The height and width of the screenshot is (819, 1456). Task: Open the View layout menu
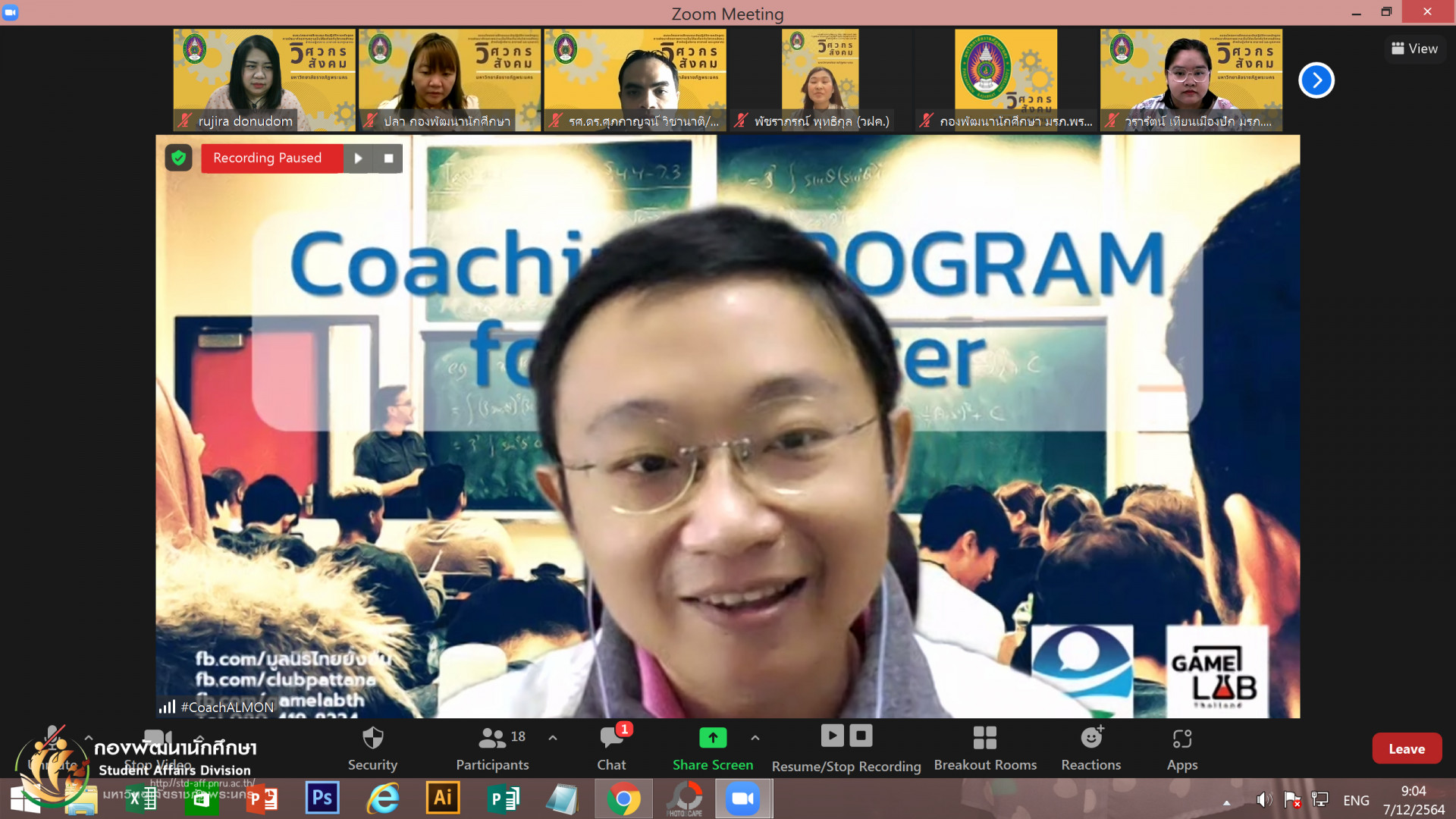pyautogui.click(x=1414, y=49)
